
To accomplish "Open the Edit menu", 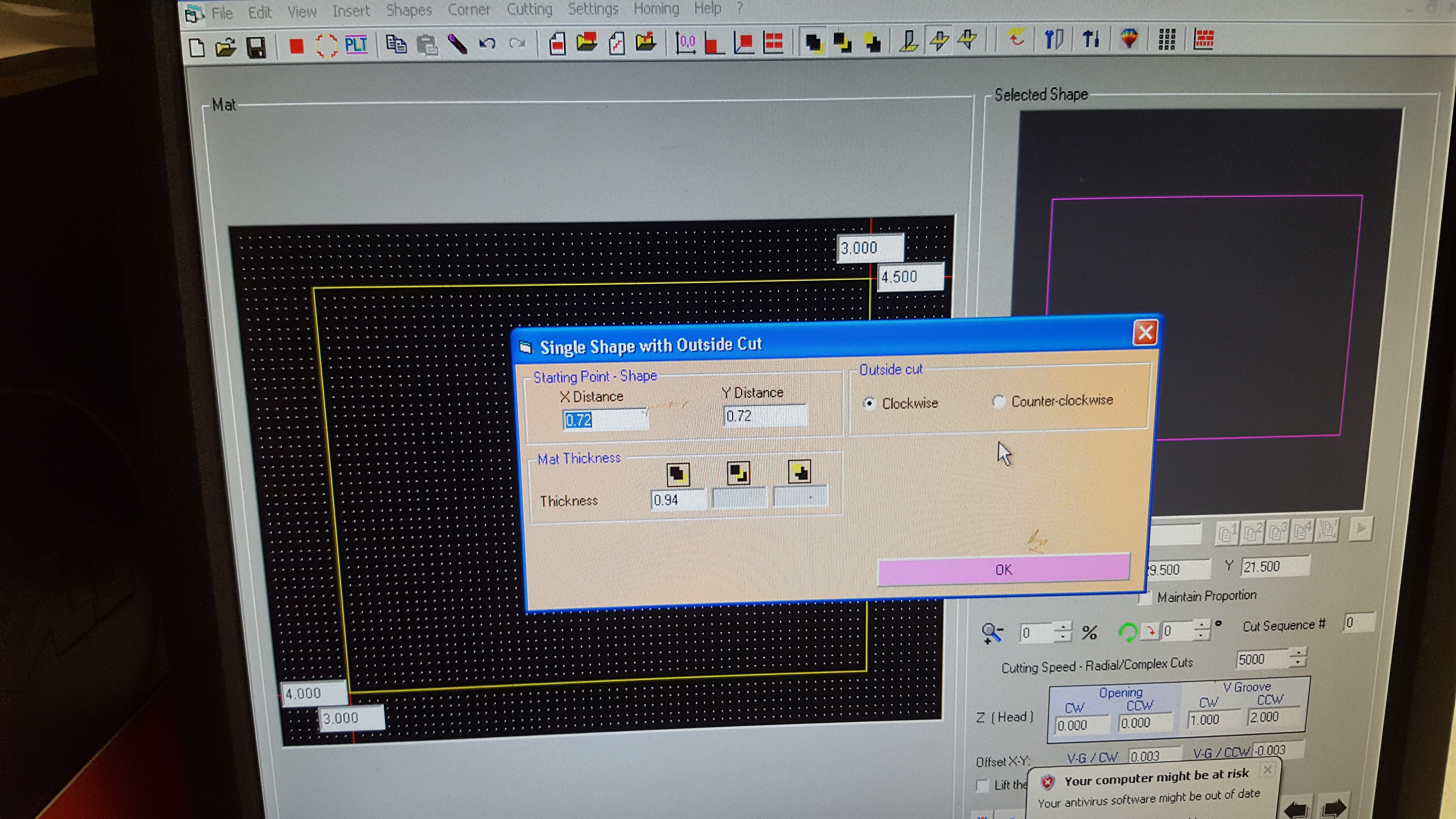I will (260, 12).
